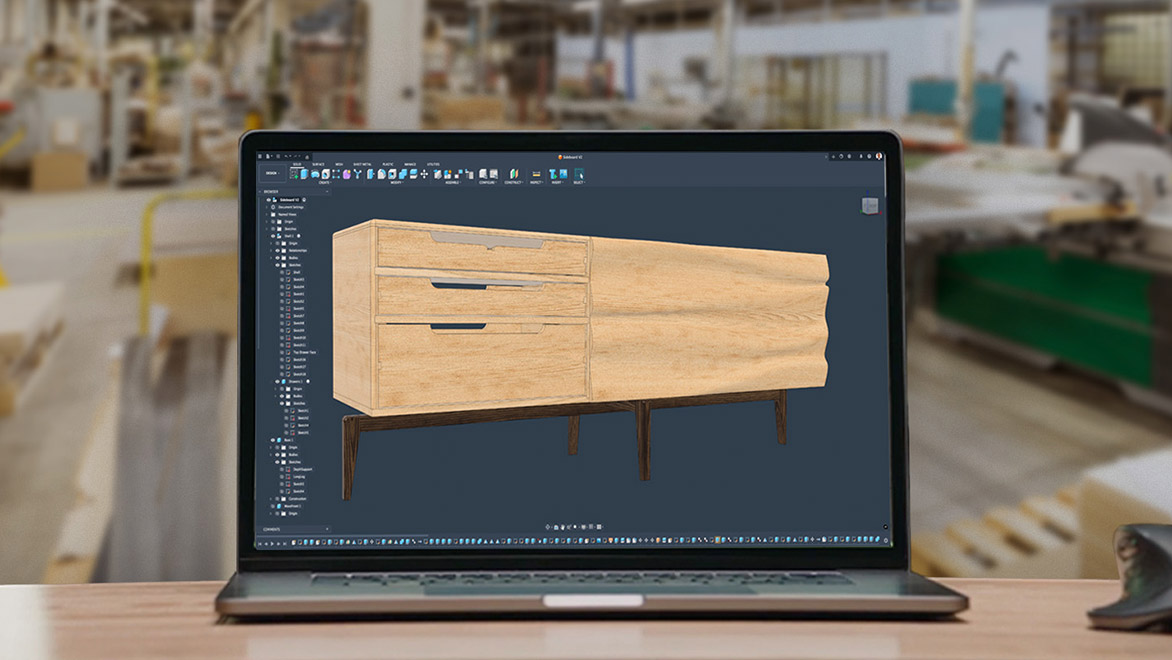Toggle visibility of Top Drawer Face sketch

[x=282, y=352]
